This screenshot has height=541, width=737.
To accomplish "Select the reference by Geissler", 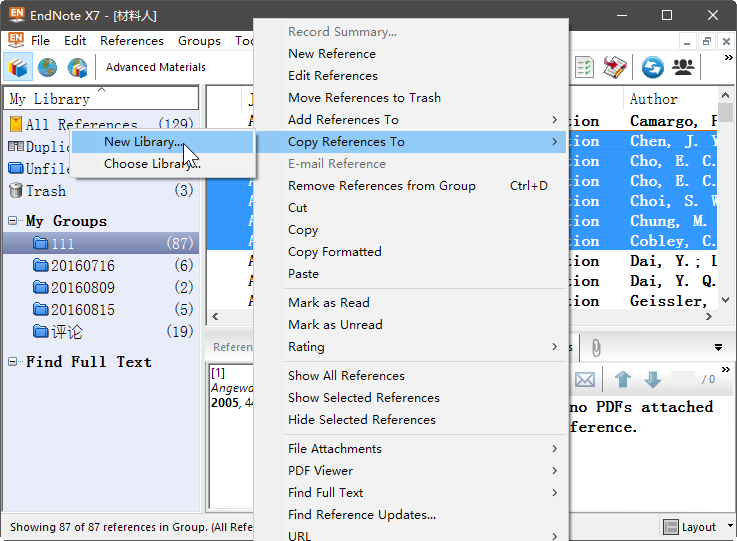I will (667, 301).
